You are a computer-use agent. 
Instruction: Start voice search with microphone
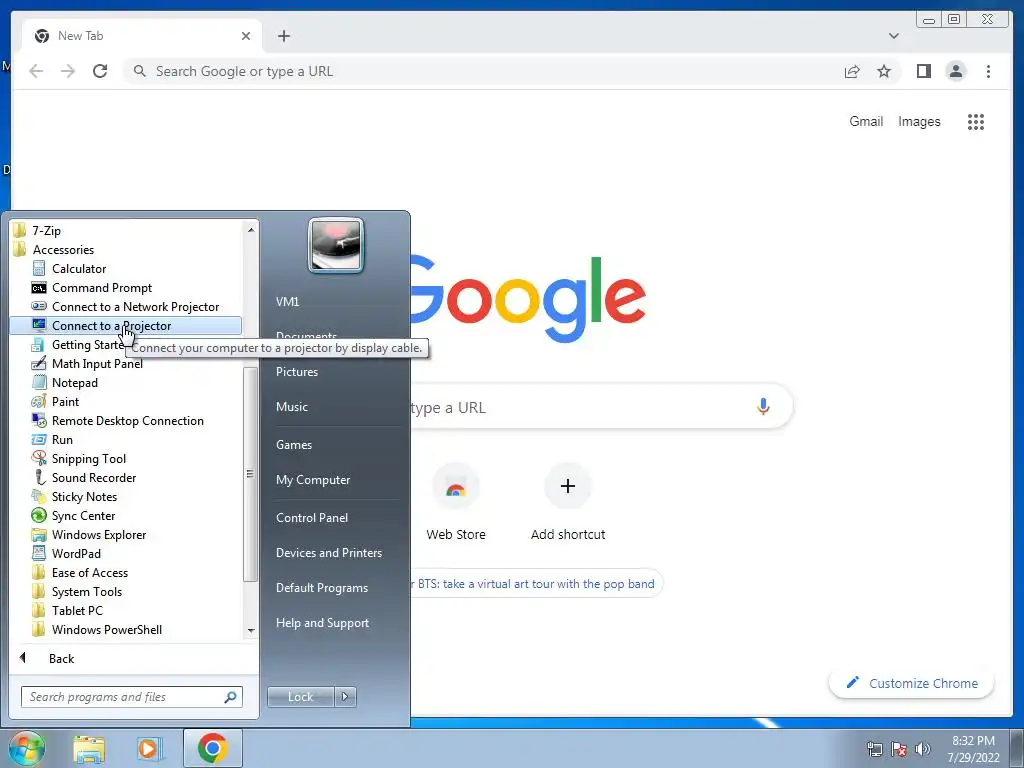(763, 406)
